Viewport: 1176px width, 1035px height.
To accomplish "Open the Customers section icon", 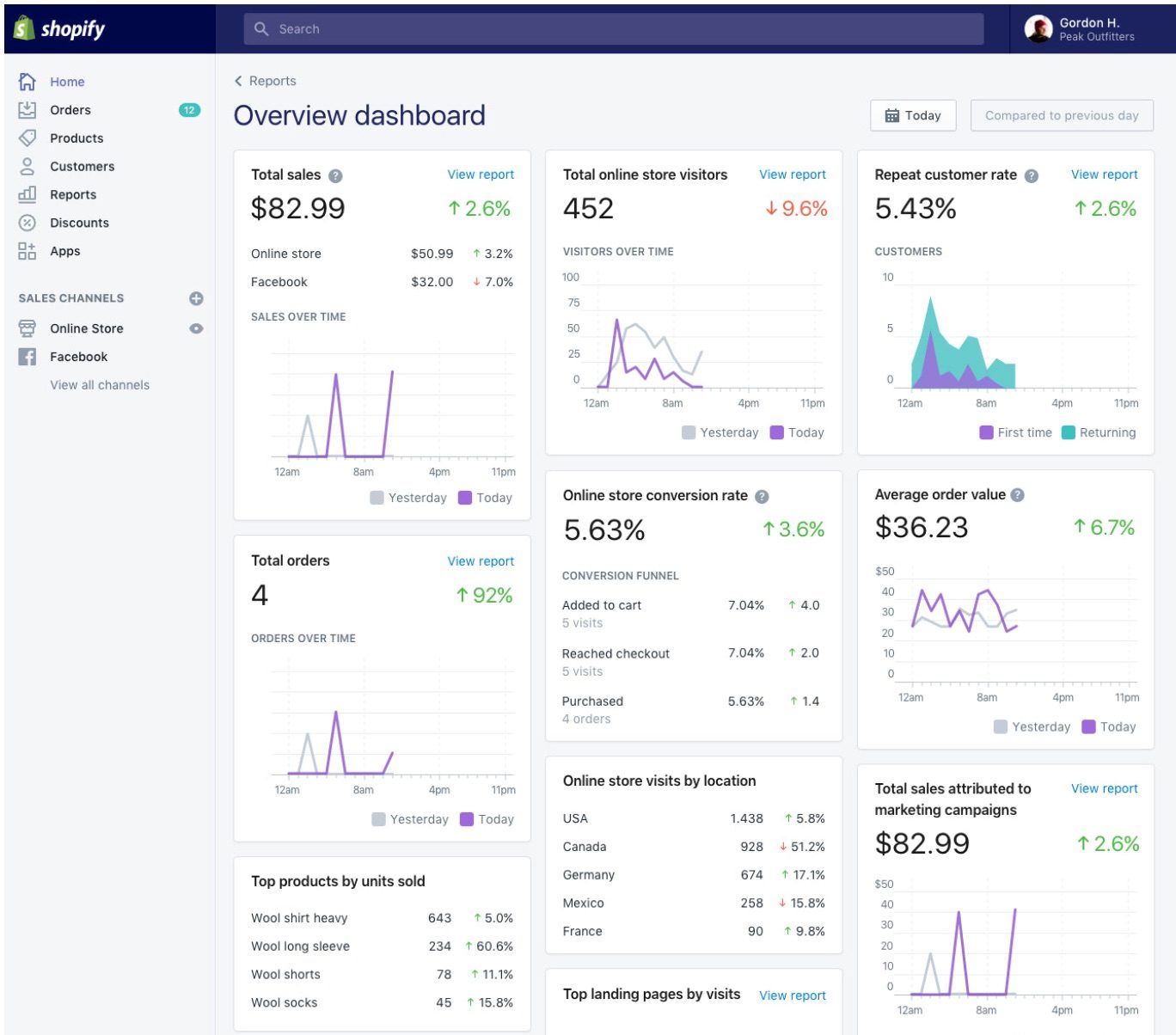I will (27, 166).
